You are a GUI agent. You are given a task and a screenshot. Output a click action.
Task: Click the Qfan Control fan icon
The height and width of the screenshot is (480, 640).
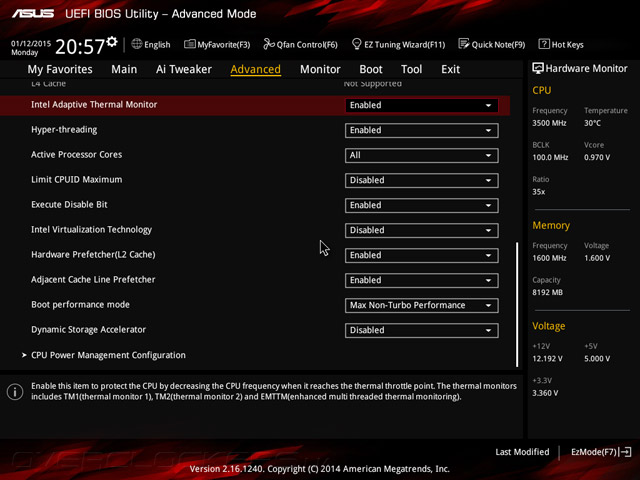tap(269, 44)
